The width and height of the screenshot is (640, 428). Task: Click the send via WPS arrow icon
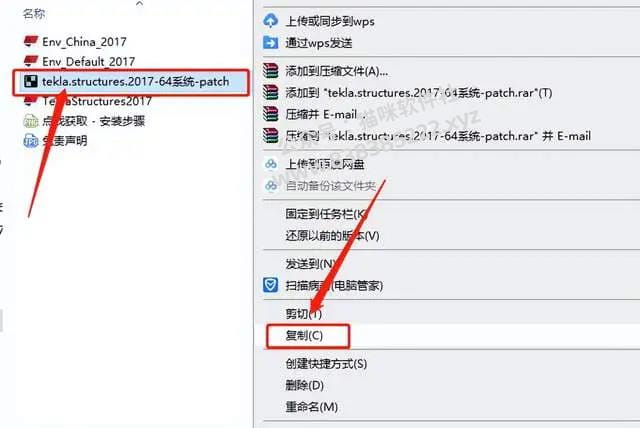click(x=271, y=42)
